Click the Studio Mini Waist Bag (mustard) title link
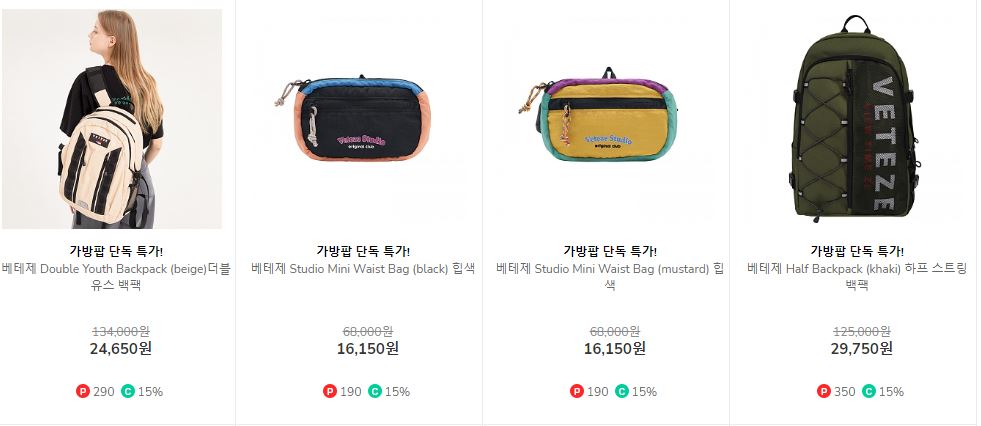This screenshot has width=981, height=426. (x=610, y=277)
